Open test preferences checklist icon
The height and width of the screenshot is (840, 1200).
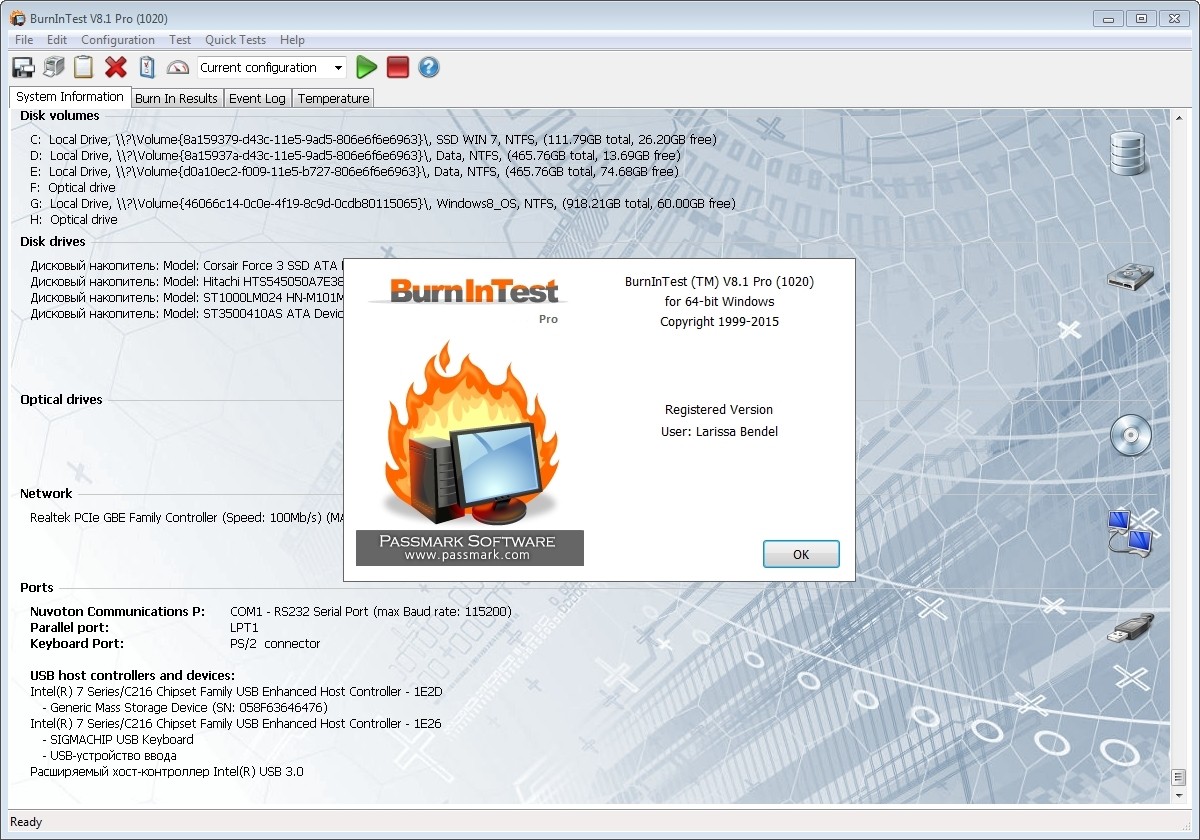click(147, 67)
